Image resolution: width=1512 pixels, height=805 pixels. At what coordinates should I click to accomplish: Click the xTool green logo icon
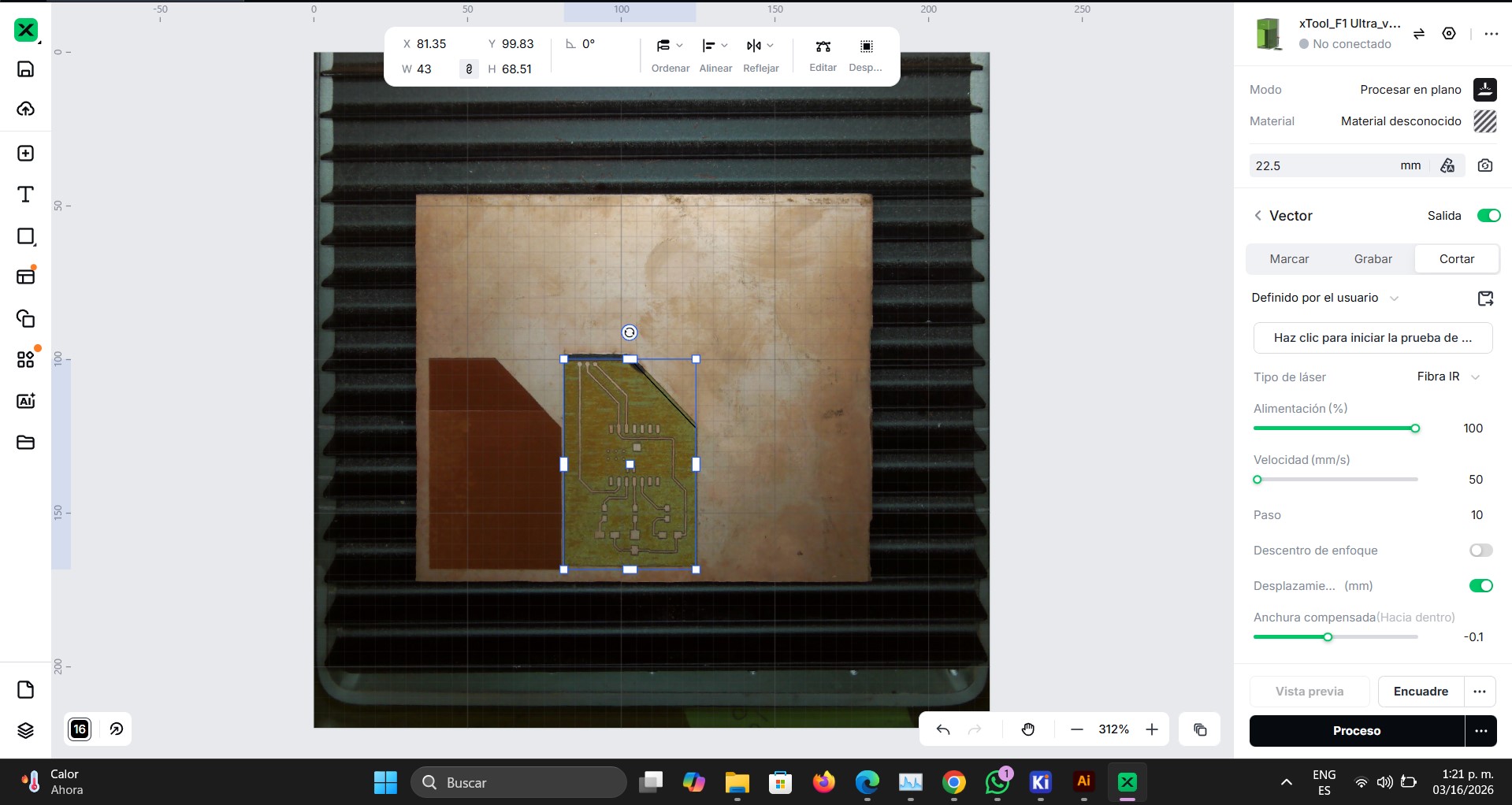tap(26, 30)
